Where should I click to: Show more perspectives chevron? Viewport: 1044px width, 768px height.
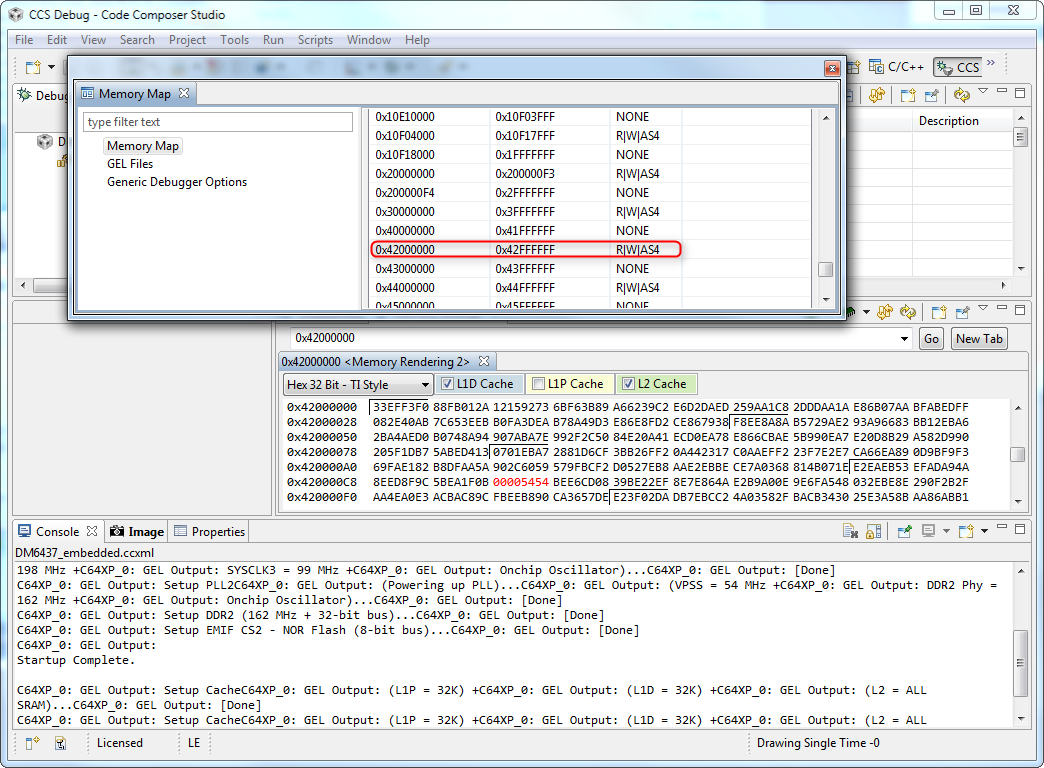[x=991, y=63]
